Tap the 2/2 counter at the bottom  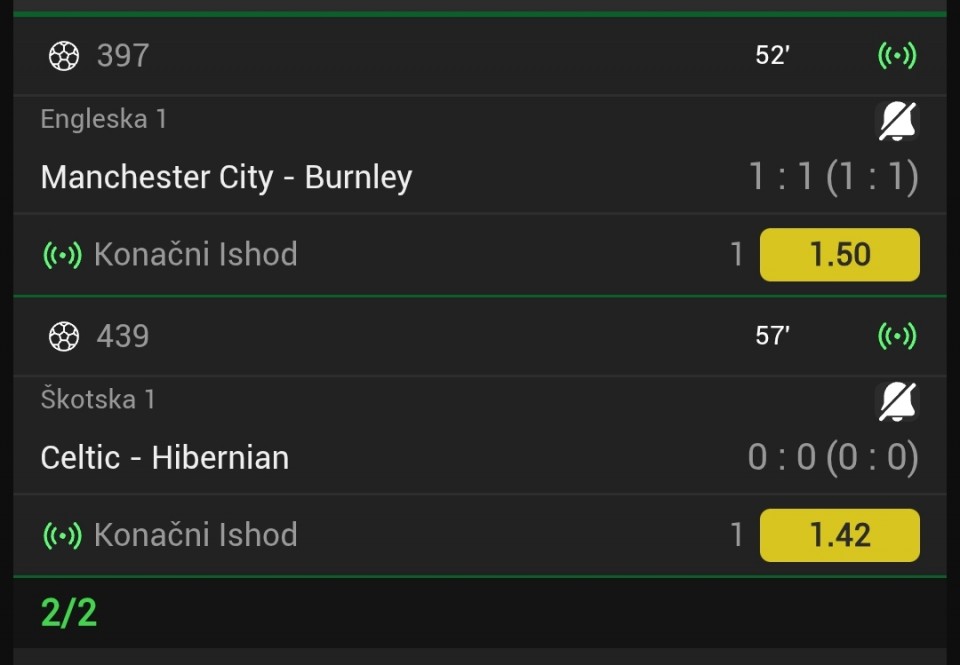(x=69, y=612)
